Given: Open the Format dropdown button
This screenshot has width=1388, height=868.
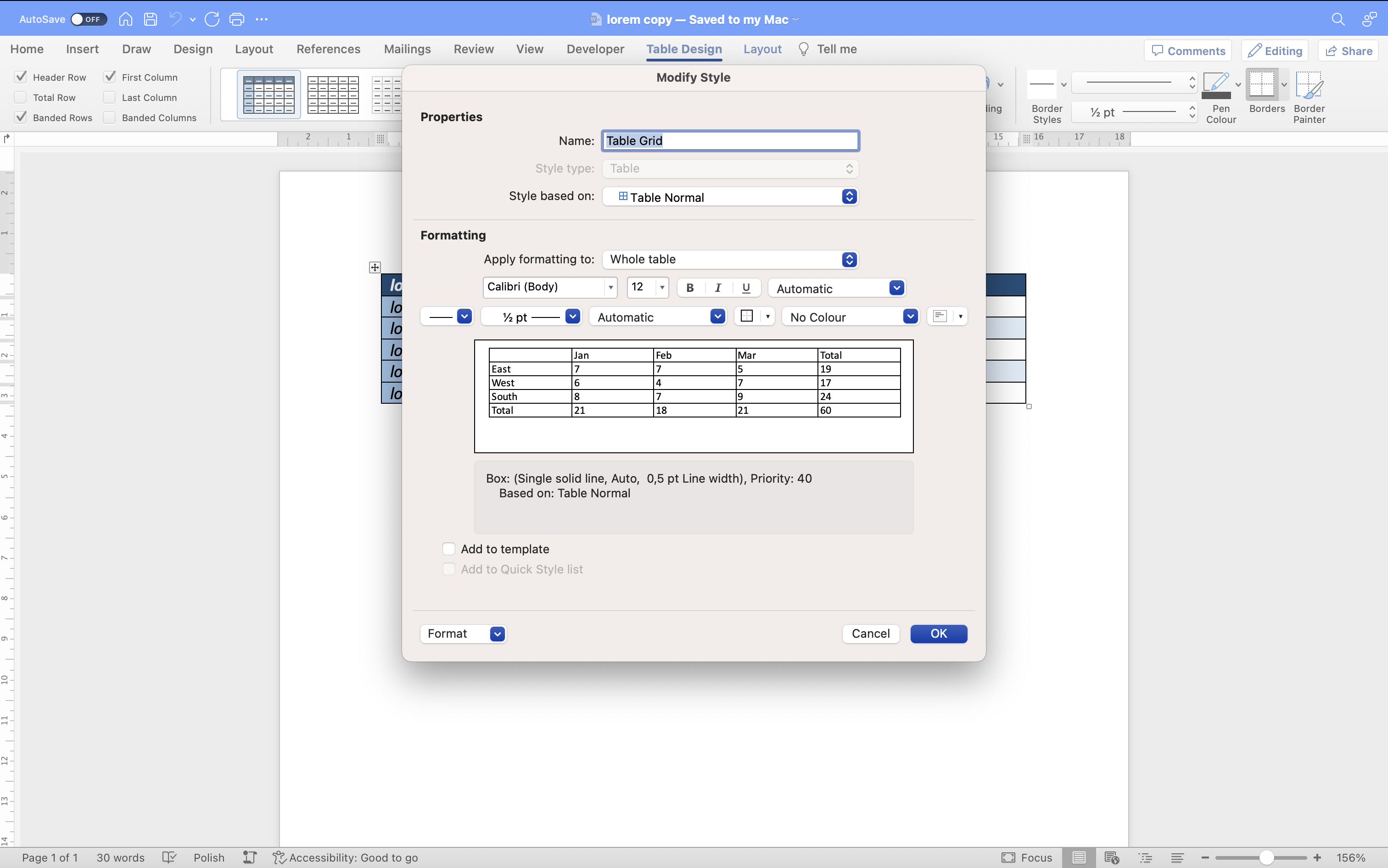Looking at the screenshot, I should [464, 634].
